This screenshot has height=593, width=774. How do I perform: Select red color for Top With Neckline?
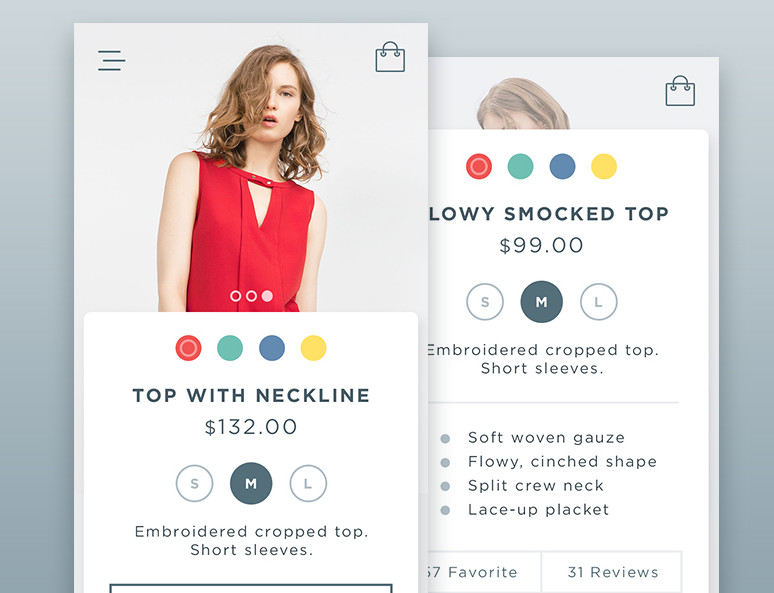188,348
